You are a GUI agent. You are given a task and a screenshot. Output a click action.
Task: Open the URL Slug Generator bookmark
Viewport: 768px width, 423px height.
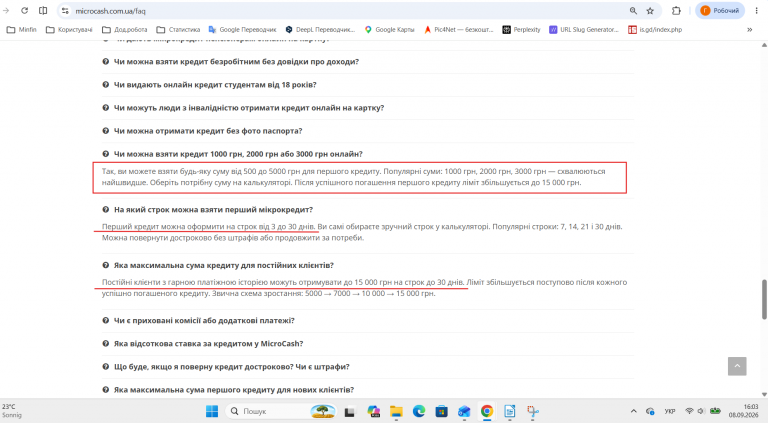pos(584,30)
